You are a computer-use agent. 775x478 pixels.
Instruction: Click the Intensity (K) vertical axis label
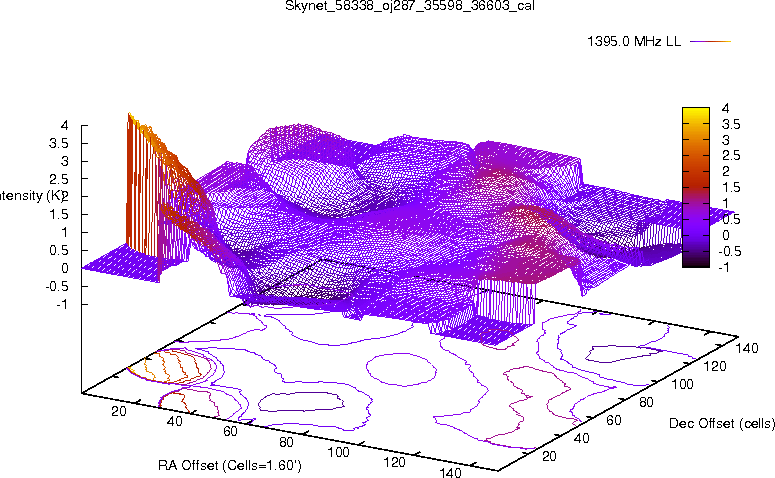pyautogui.click(x=31, y=196)
